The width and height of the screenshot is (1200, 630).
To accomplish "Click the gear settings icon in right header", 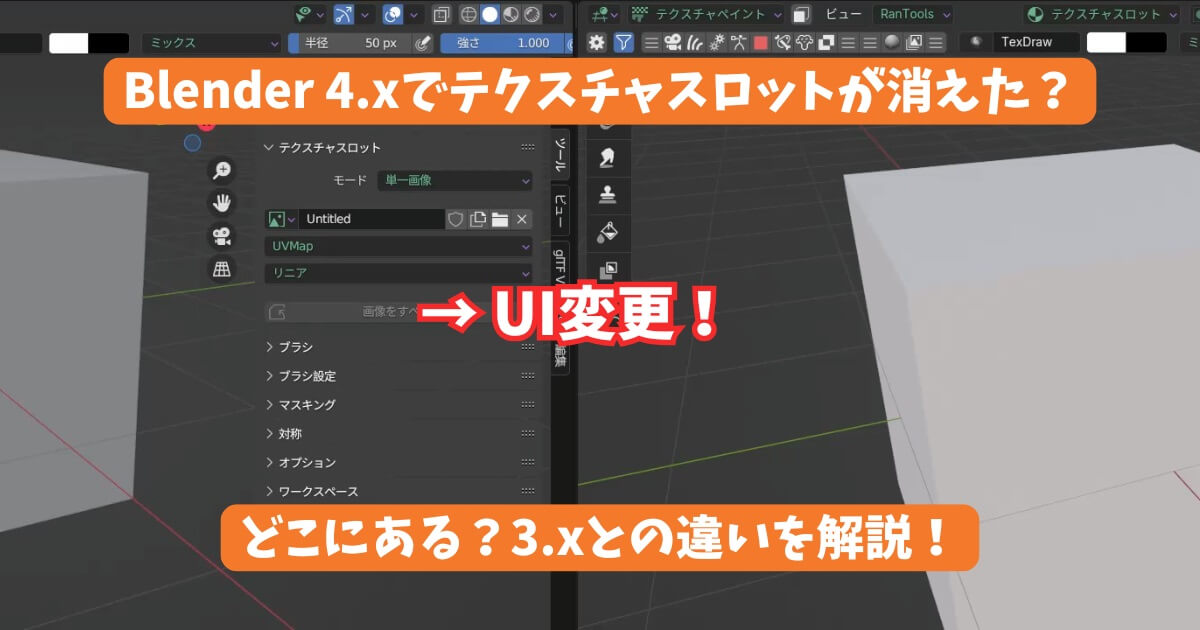I will click(x=596, y=43).
